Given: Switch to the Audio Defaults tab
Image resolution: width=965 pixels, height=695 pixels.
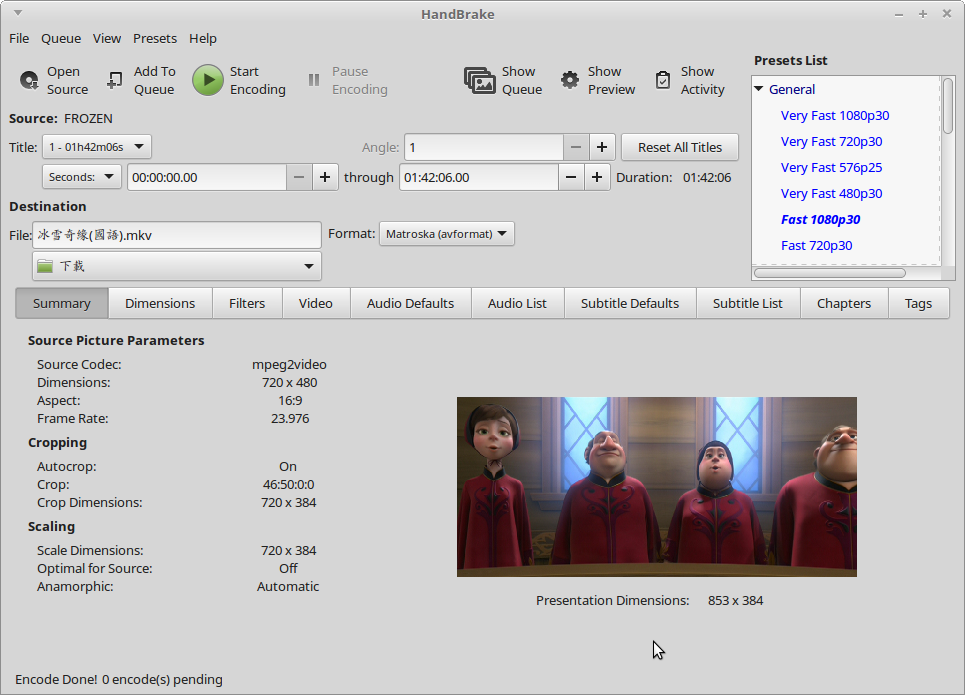Looking at the screenshot, I should pyautogui.click(x=410, y=303).
